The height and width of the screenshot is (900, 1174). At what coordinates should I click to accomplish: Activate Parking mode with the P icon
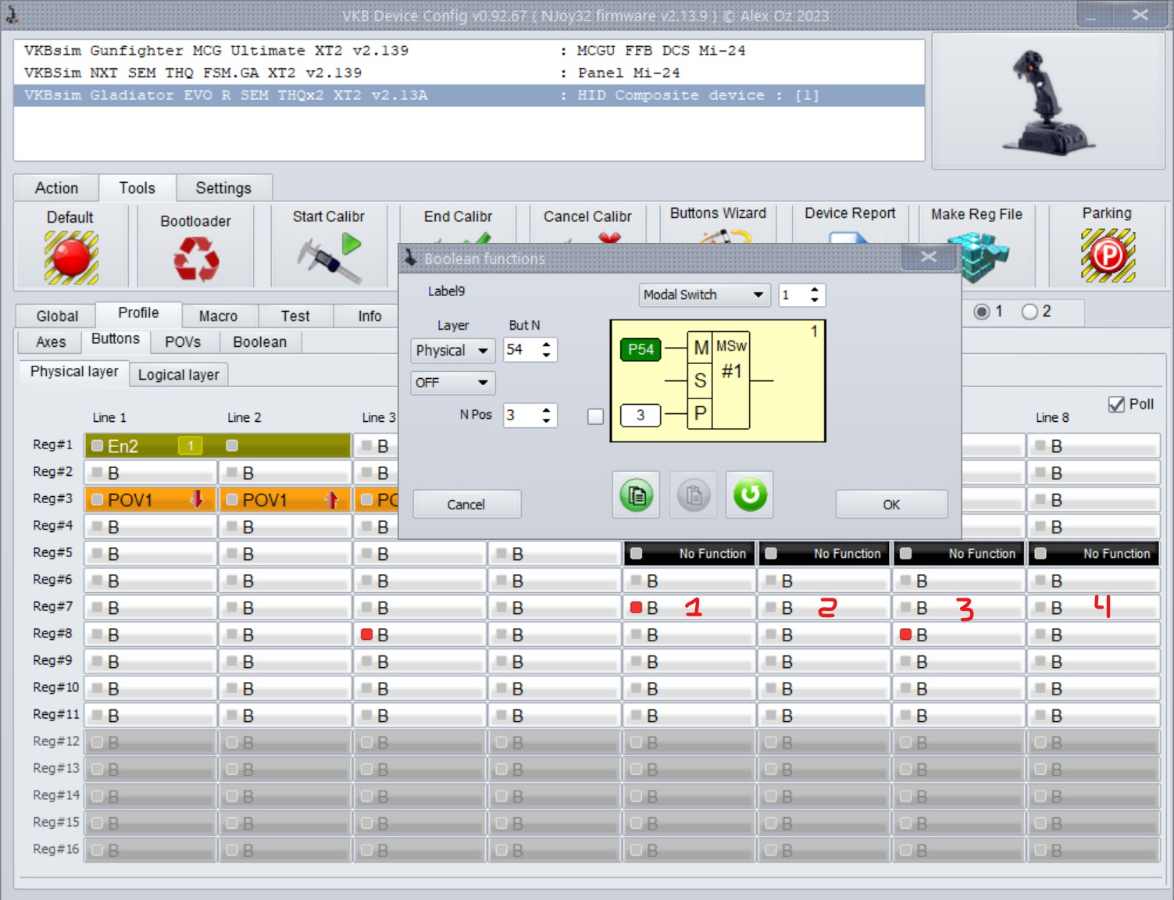[x=1107, y=257]
